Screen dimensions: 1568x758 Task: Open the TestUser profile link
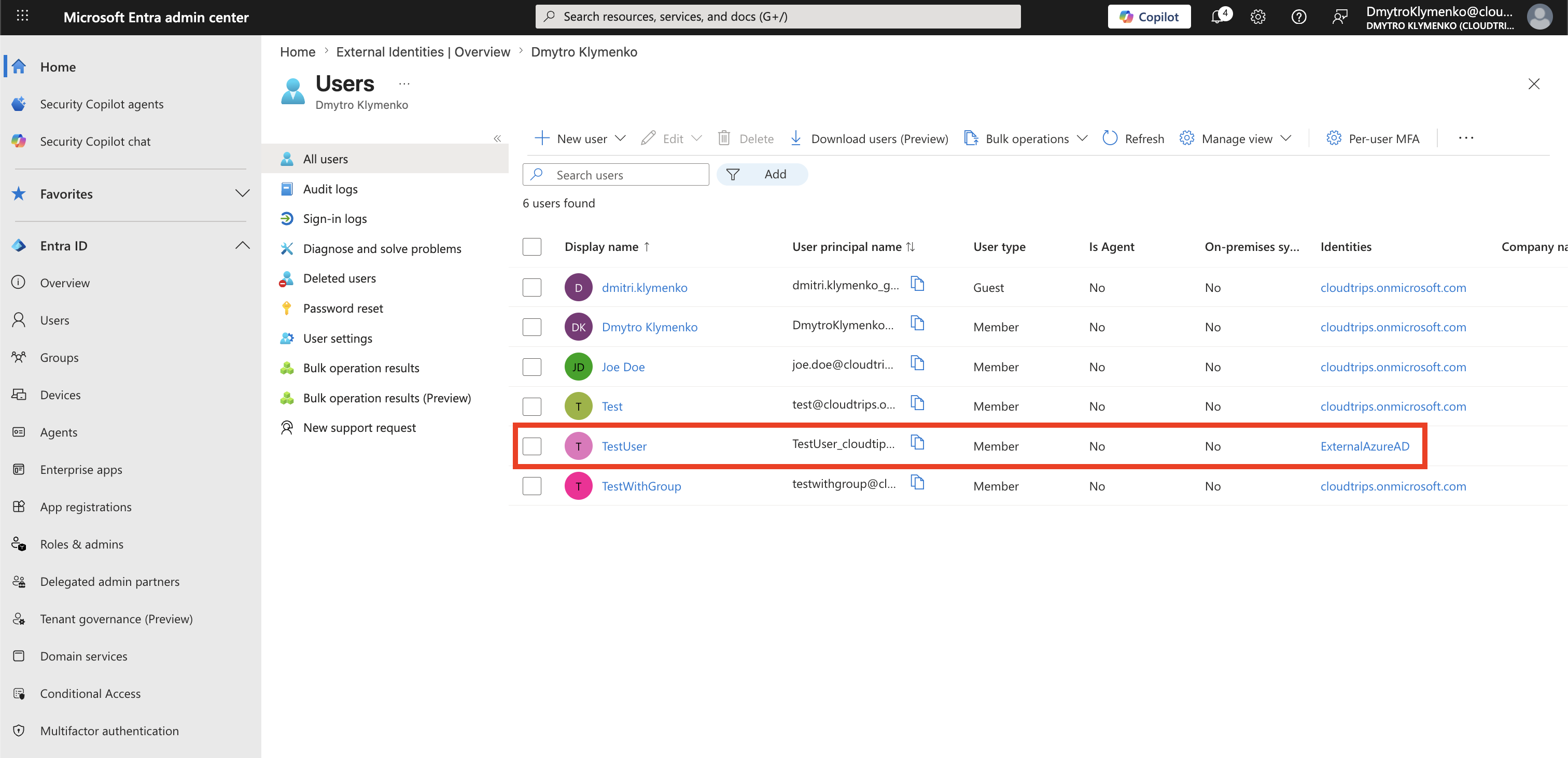point(624,446)
